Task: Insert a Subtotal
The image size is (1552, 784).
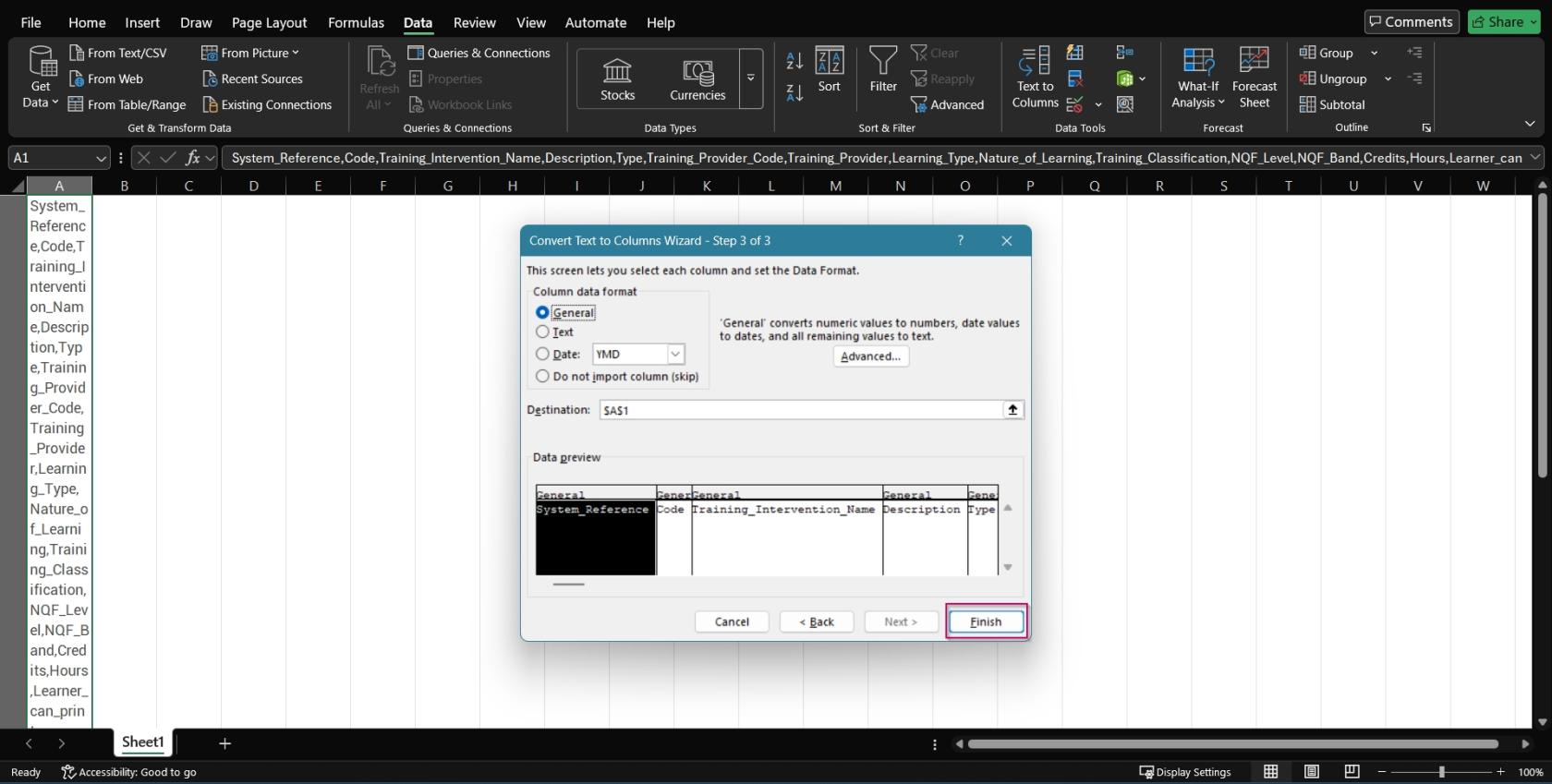Action: coord(1331,104)
